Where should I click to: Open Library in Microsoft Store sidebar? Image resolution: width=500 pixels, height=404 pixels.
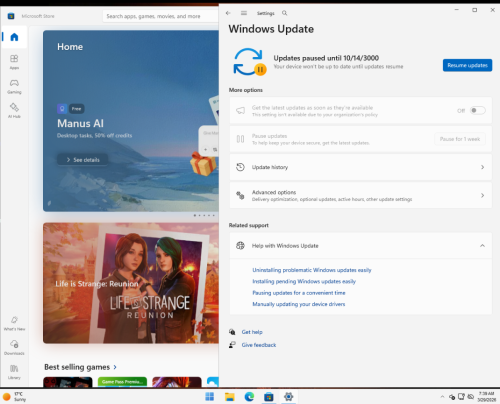[14, 372]
